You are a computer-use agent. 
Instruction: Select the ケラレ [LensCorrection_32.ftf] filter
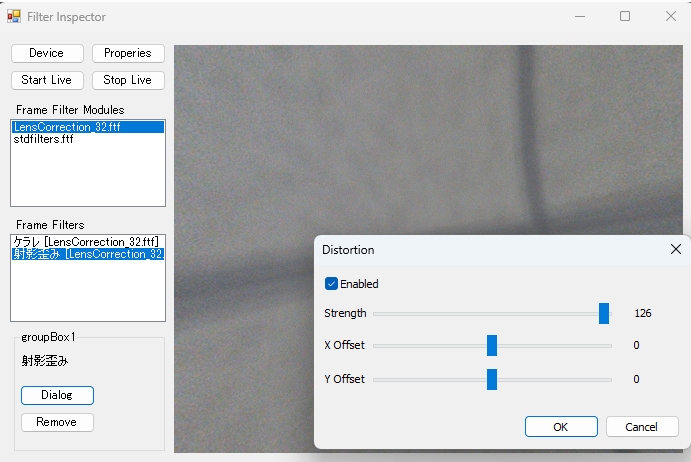(88, 242)
